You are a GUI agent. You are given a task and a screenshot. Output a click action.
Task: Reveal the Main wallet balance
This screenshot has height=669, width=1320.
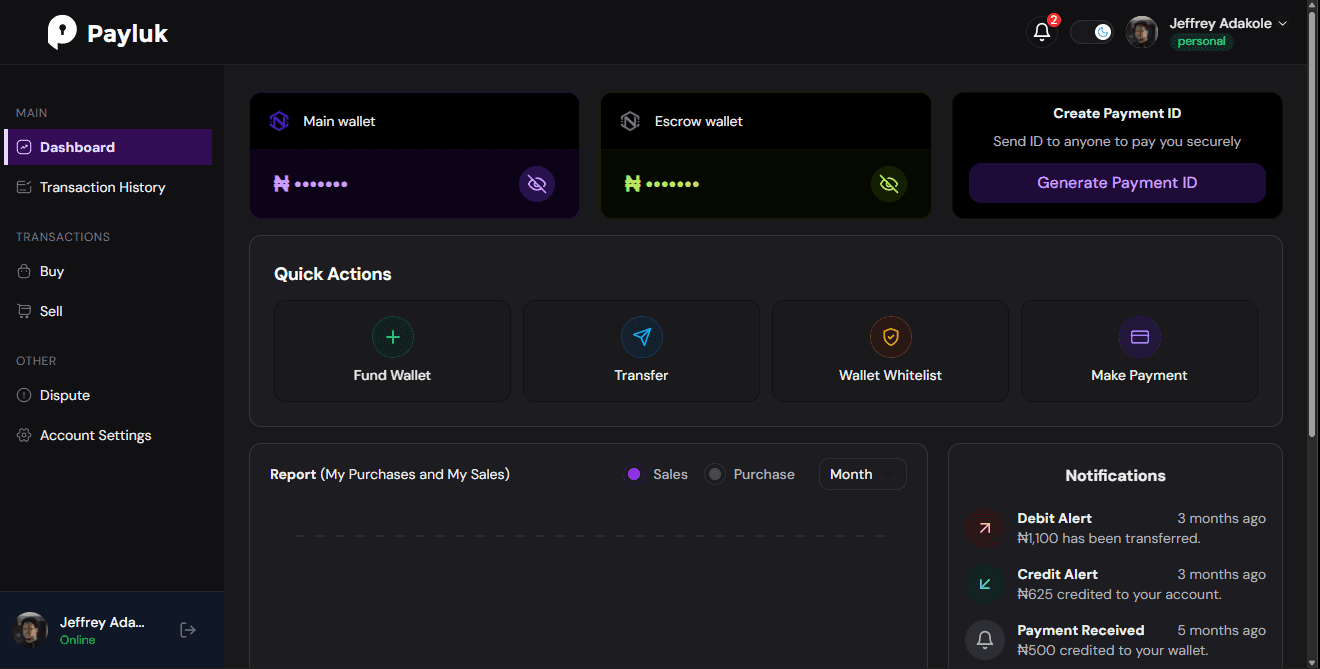click(x=537, y=183)
